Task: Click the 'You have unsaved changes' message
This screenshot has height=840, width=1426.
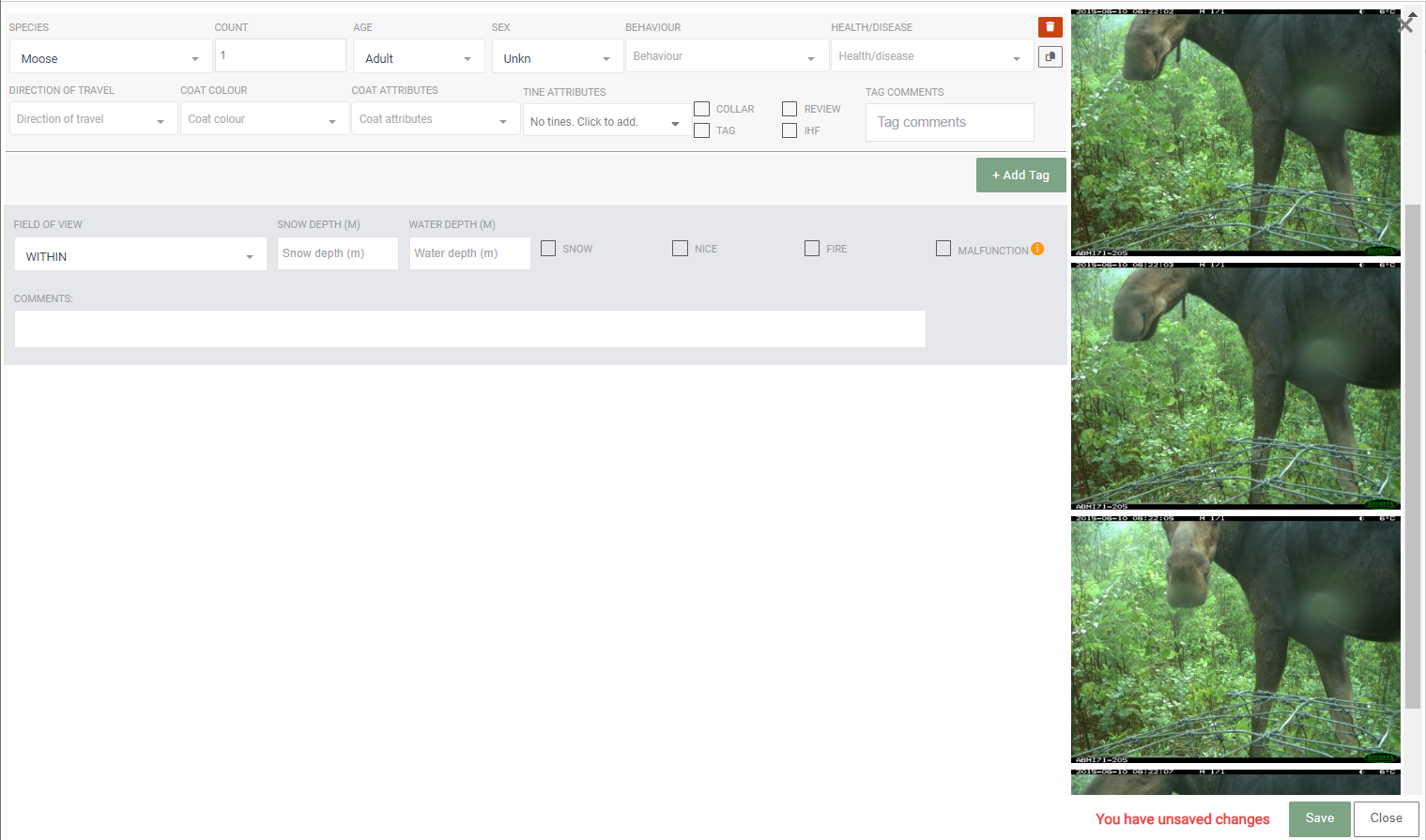Action: (x=1182, y=819)
